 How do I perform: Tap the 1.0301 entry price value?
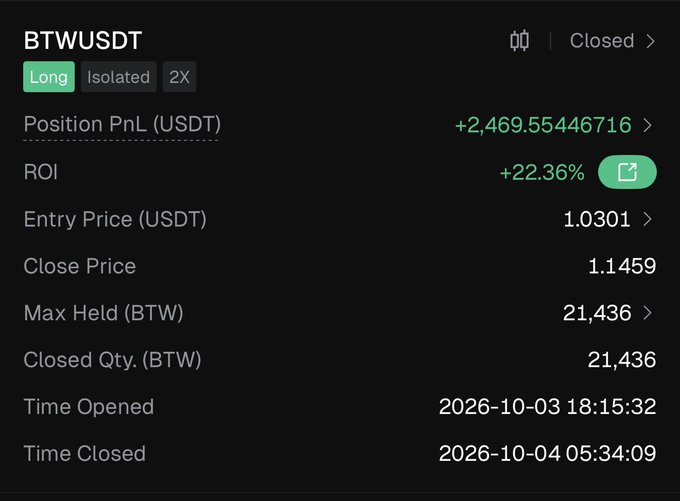(597, 219)
